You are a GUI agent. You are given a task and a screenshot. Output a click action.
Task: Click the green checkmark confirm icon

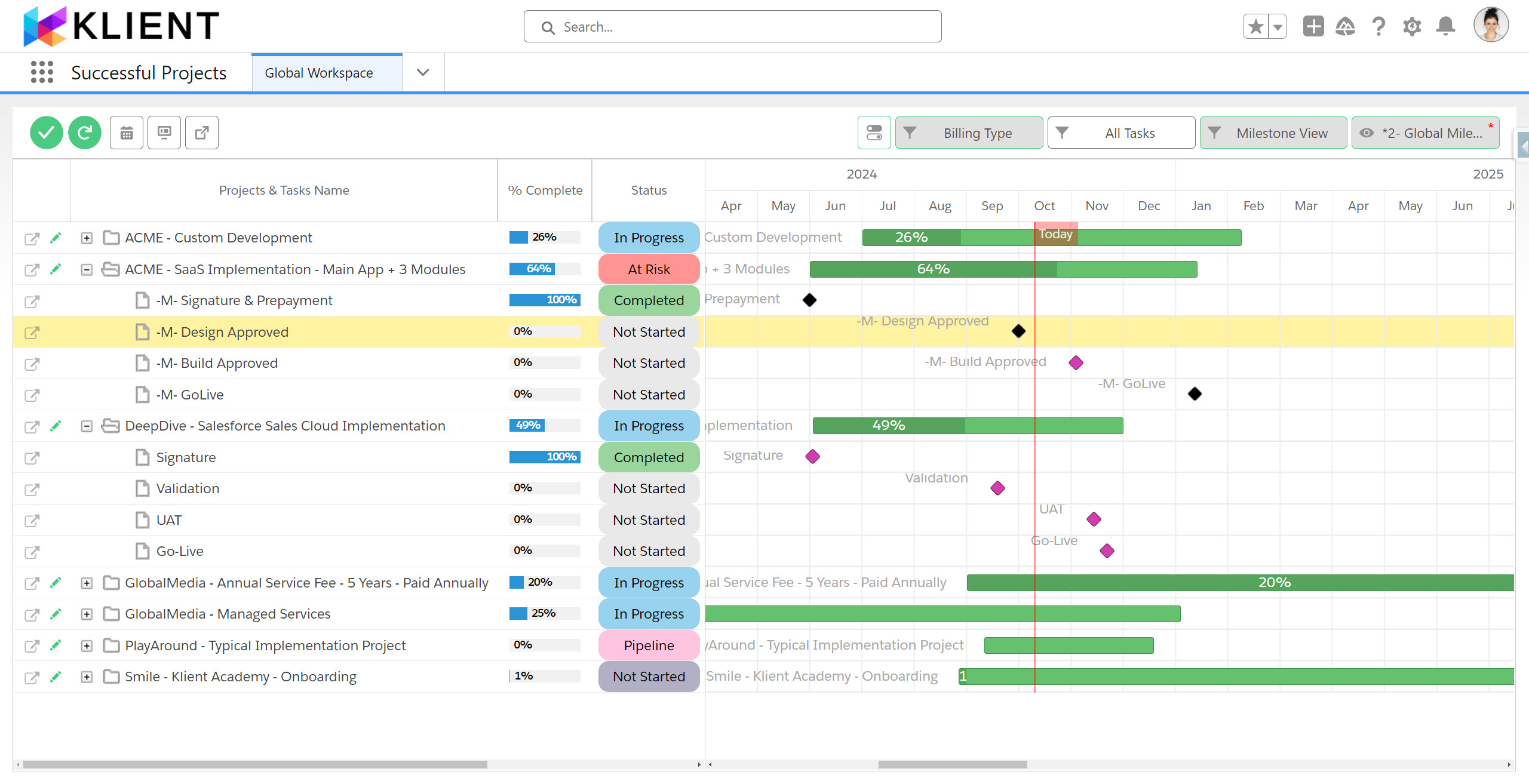pos(47,132)
